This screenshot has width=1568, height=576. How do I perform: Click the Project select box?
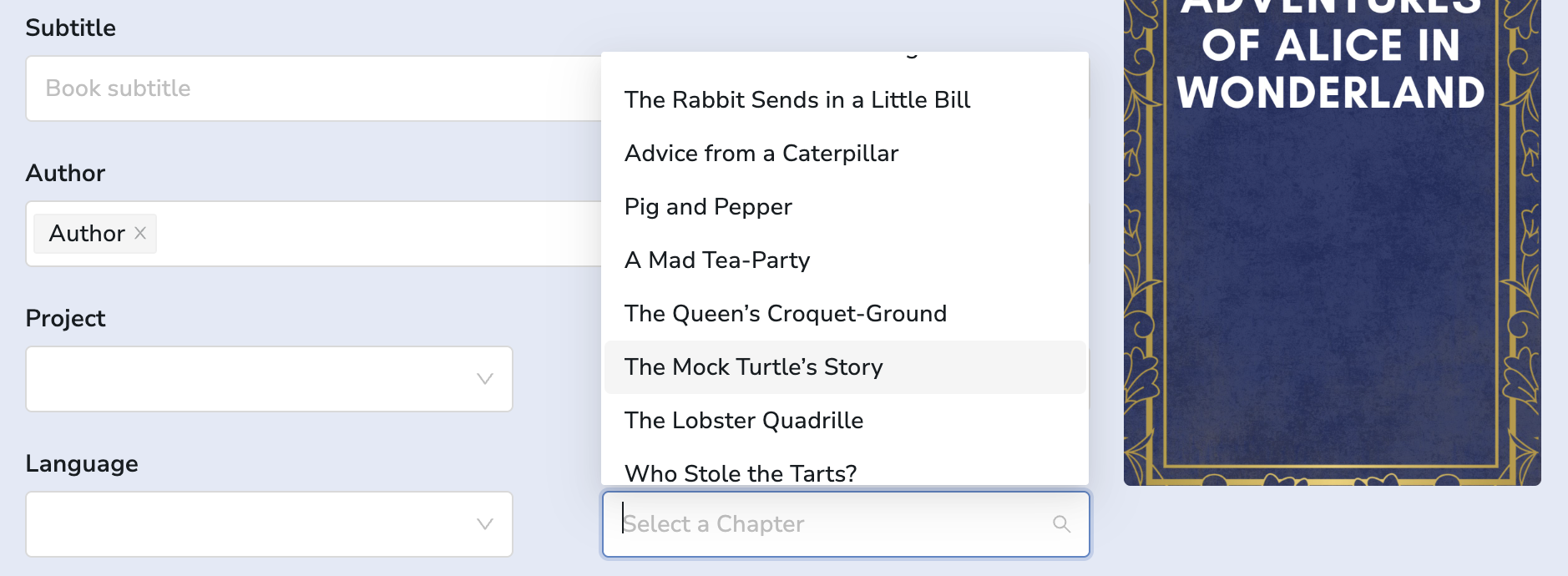pos(250,379)
